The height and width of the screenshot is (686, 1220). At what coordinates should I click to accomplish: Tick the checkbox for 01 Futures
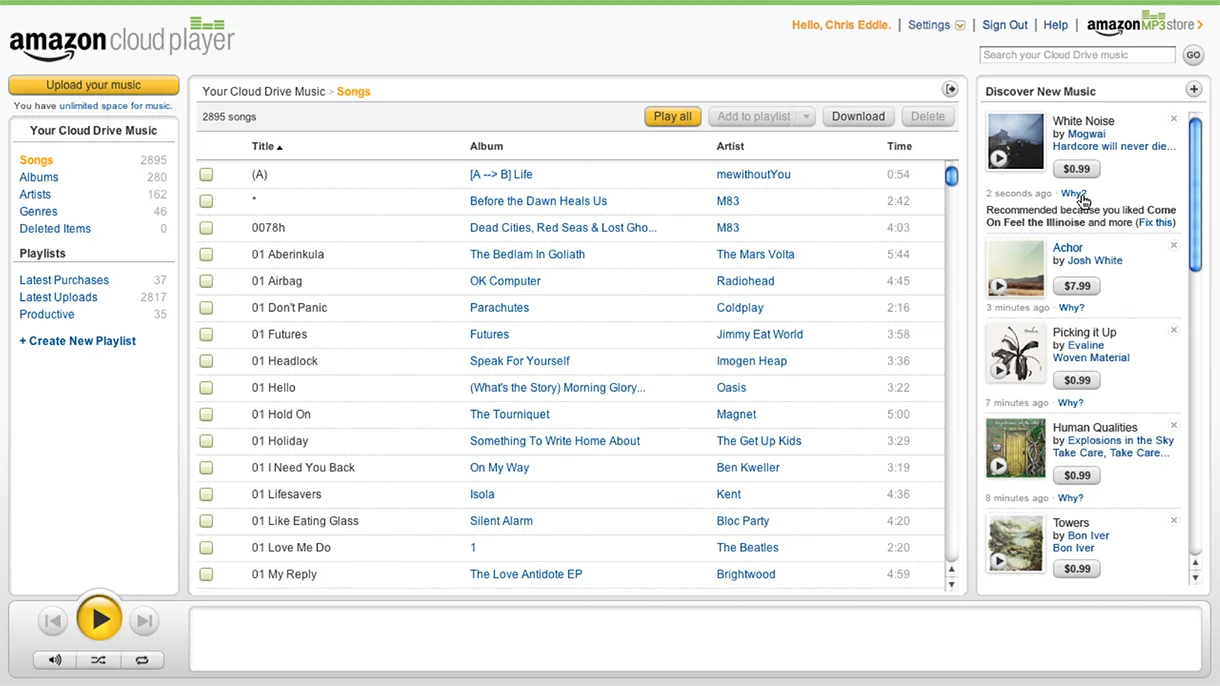pyautogui.click(x=206, y=335)
